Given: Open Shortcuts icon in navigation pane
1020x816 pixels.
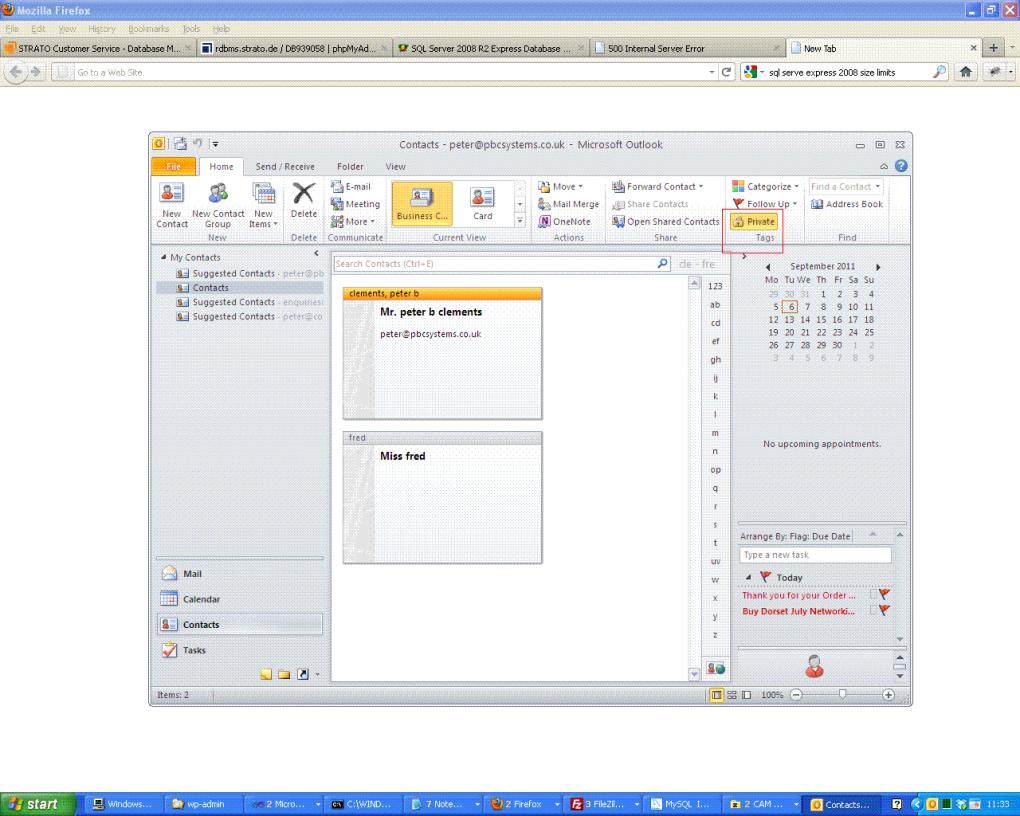Looking at the screenshot, I should [x=302, y=674].
